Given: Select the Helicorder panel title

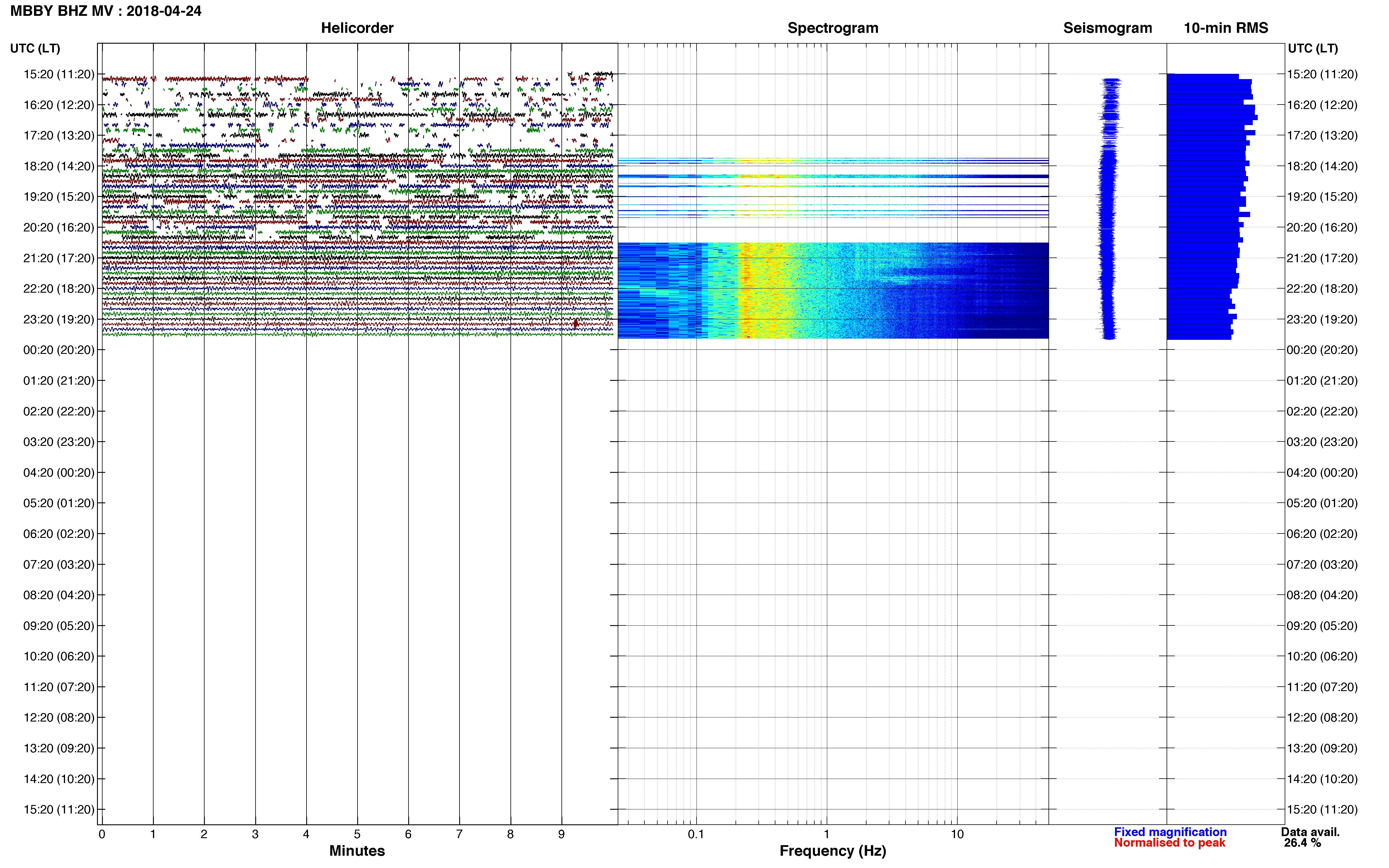Looking at the screenshot, I should tap(357, 28).
